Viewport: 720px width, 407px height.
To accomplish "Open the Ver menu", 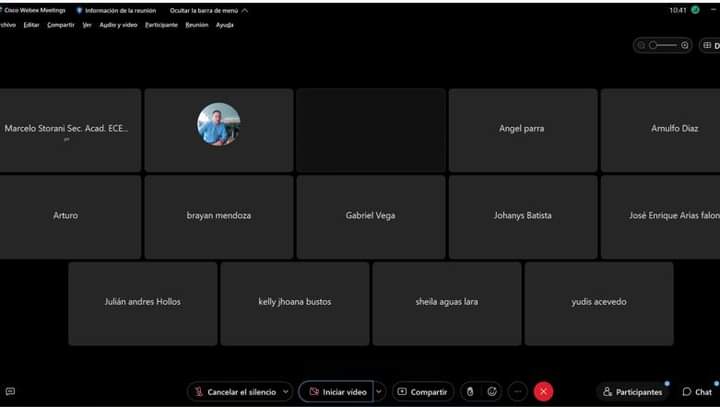I will [x=87, y=25].
